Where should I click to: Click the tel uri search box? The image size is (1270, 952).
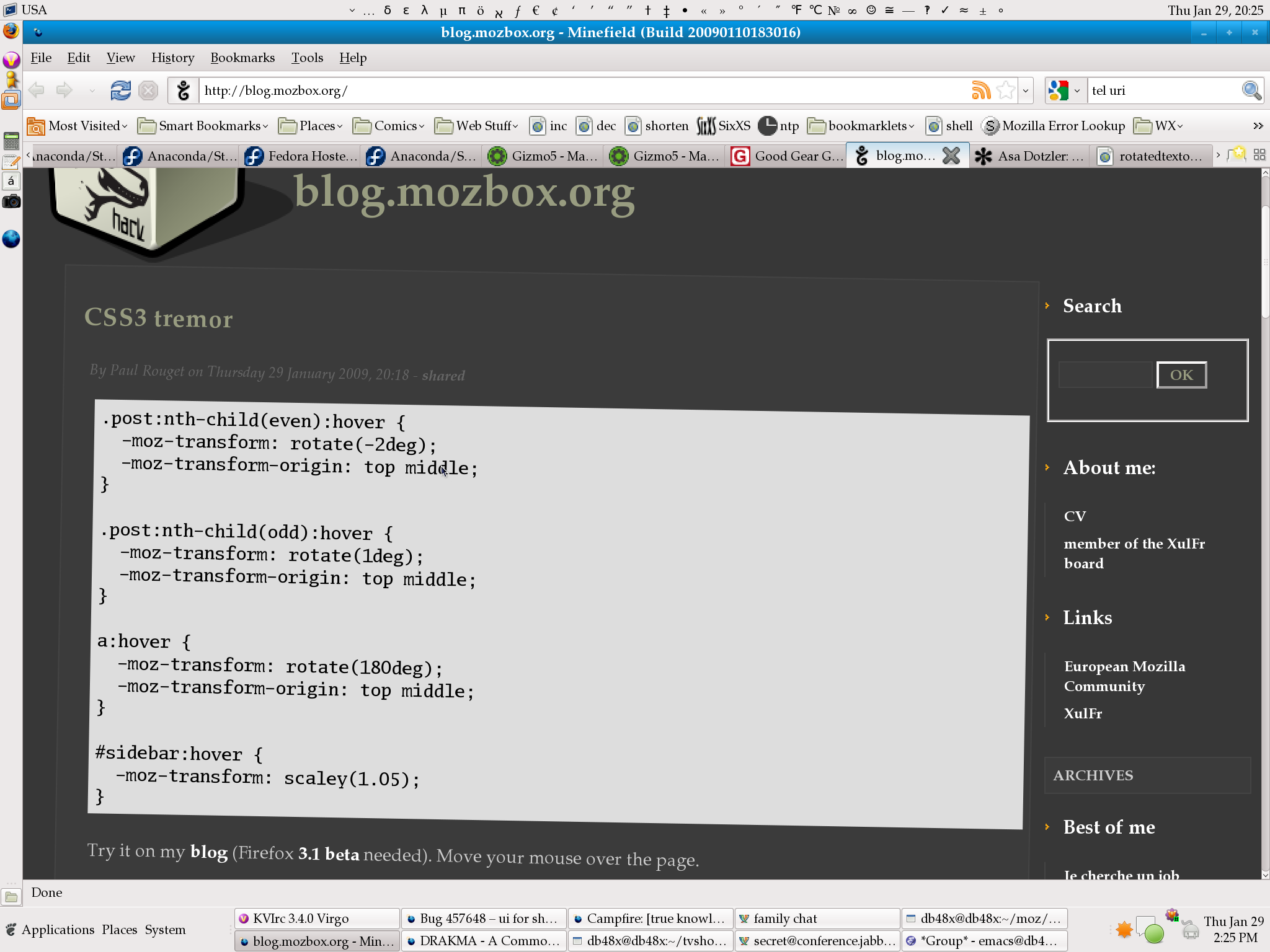tap(1163, 90)
